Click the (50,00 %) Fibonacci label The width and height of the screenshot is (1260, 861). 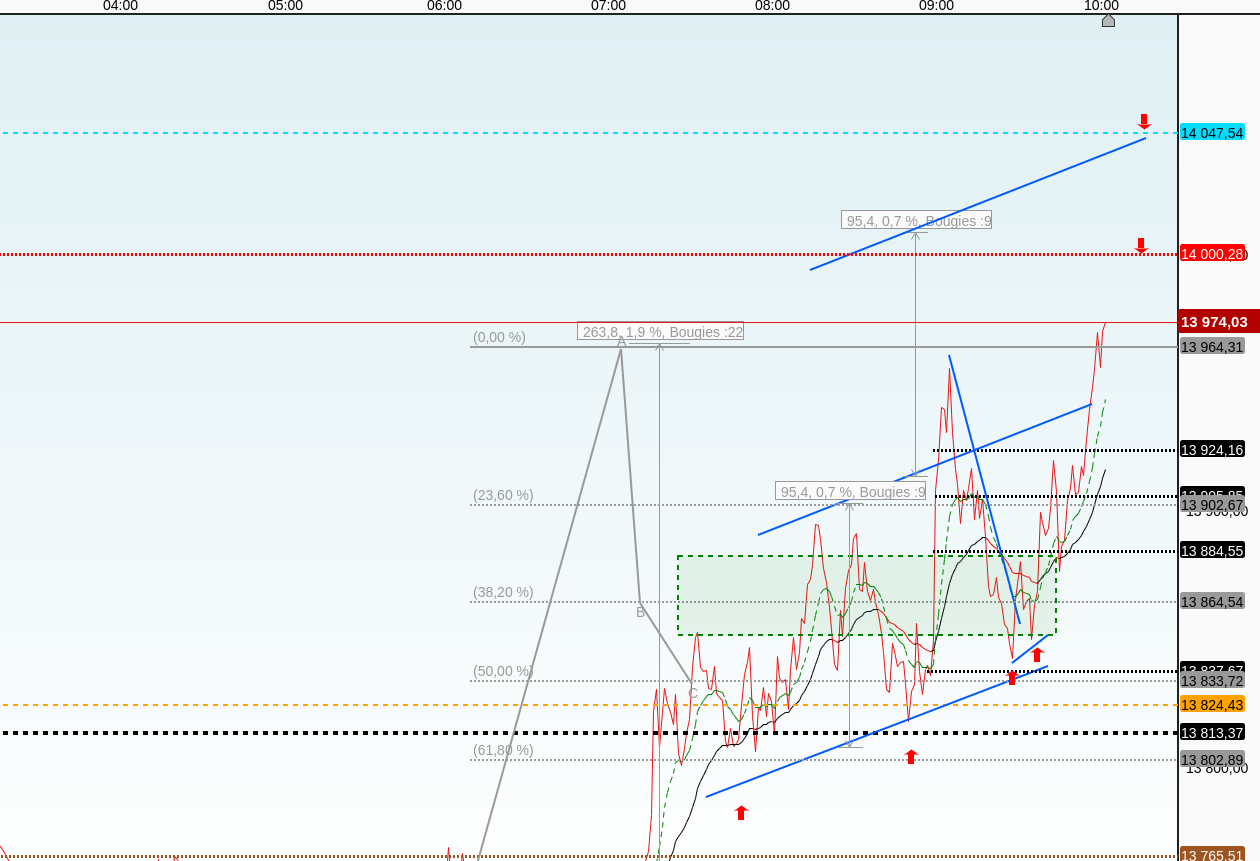coord(503,671)
